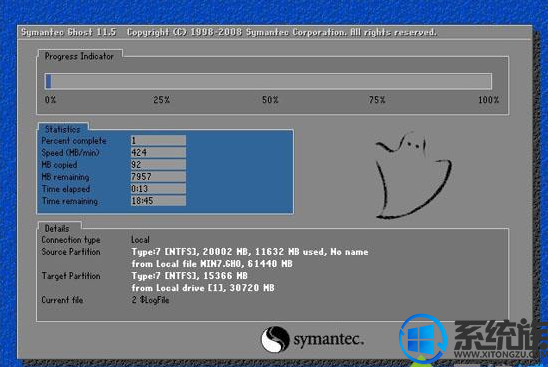Click the Ghost mascot drawing
Viewport: 548px width, 367px height.
[413, 175]
